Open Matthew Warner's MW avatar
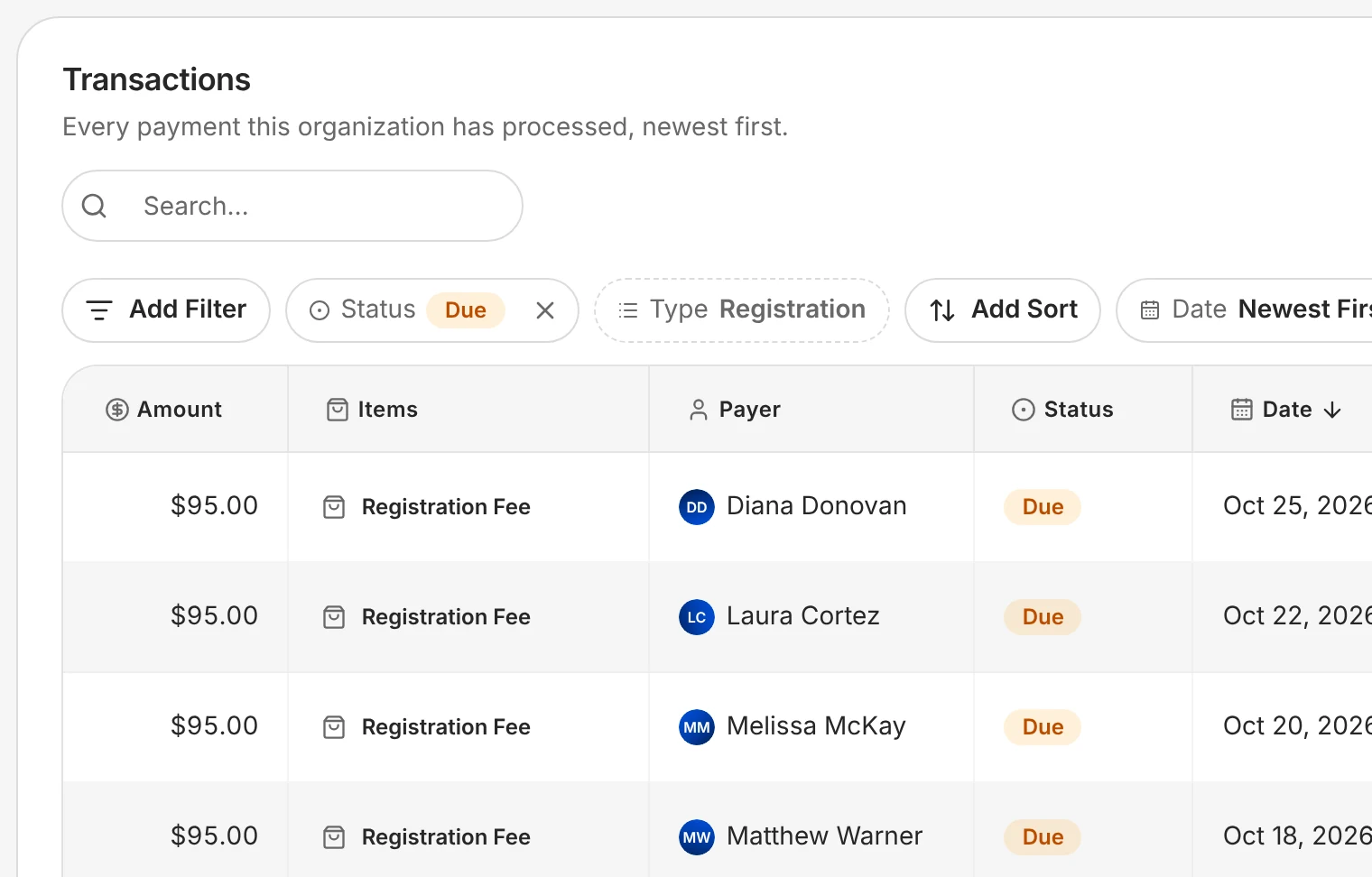 [x=697, y=837]
